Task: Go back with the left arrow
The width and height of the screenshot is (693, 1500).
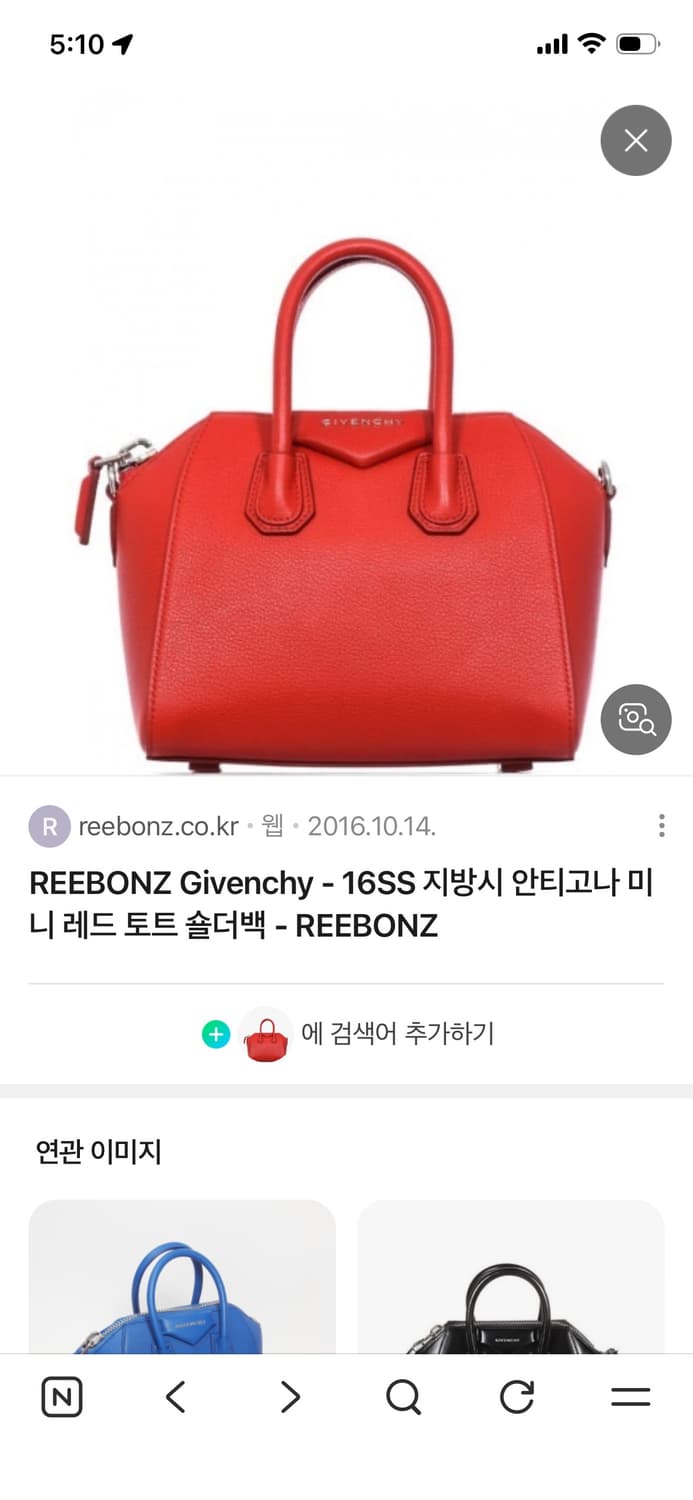Action: pyautogui.click(x=176, y=1397)
